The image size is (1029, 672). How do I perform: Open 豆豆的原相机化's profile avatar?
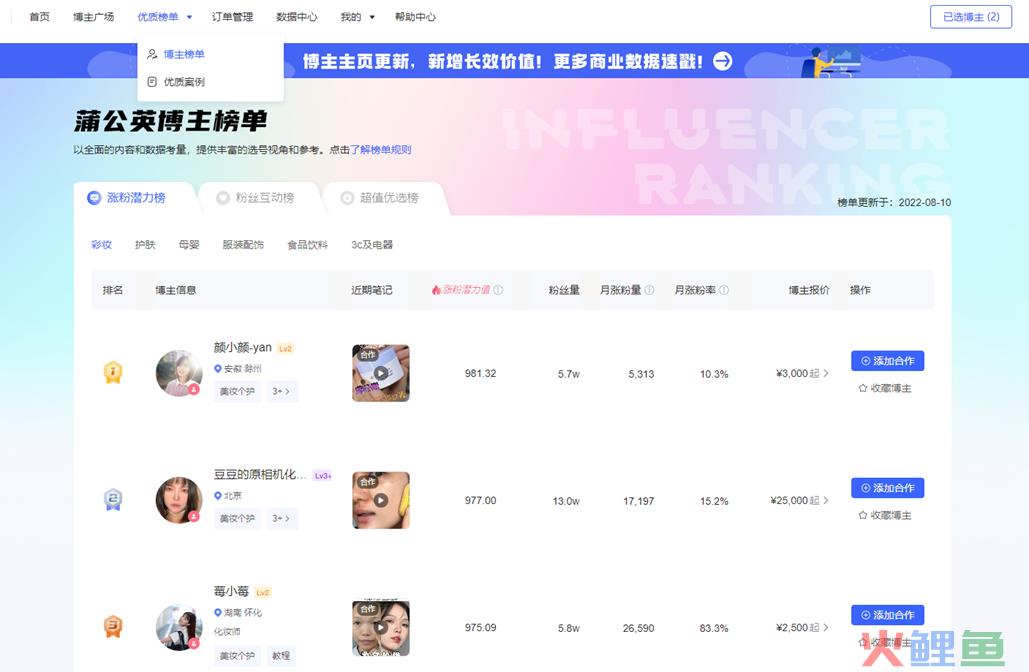click(x=179, y=500)
